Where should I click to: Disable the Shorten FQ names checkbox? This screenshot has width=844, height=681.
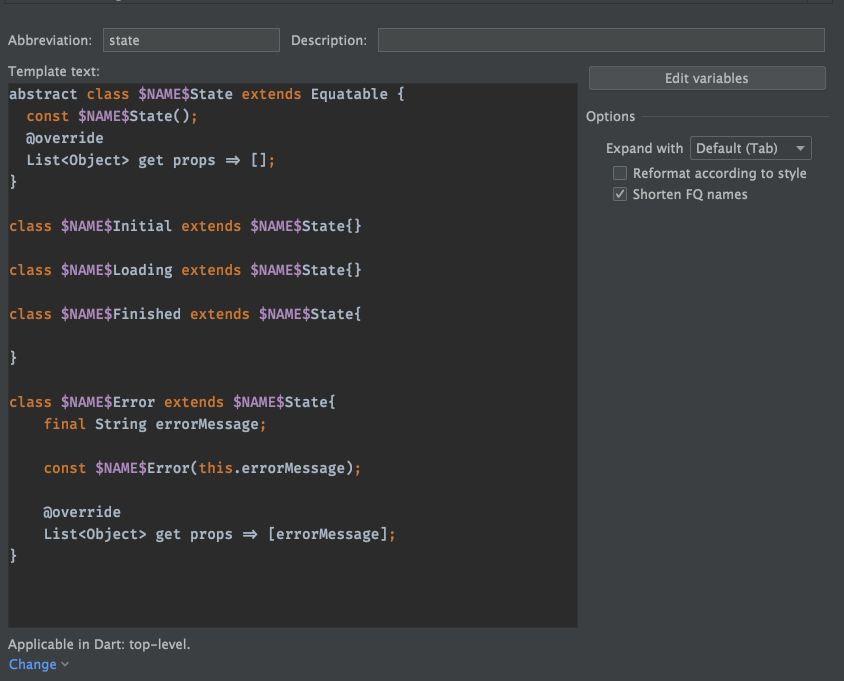[619, 194]
